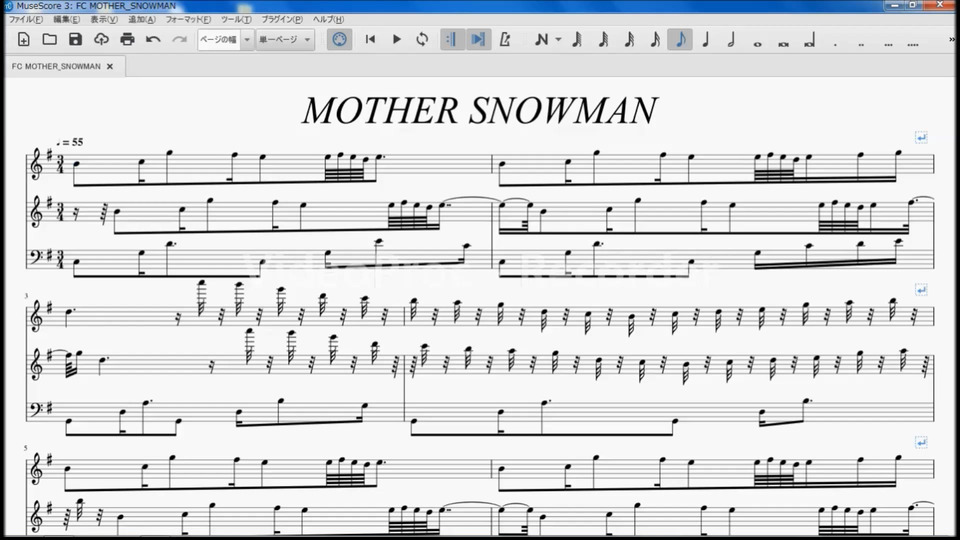
Task: Open the 表示(V) menu
Action: pos(103,20)
